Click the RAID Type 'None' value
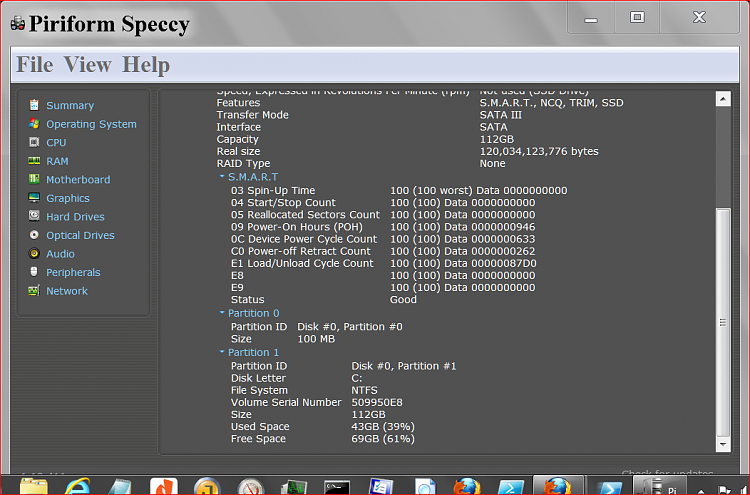Screen dimensions: 750x495 pos(493,164)
